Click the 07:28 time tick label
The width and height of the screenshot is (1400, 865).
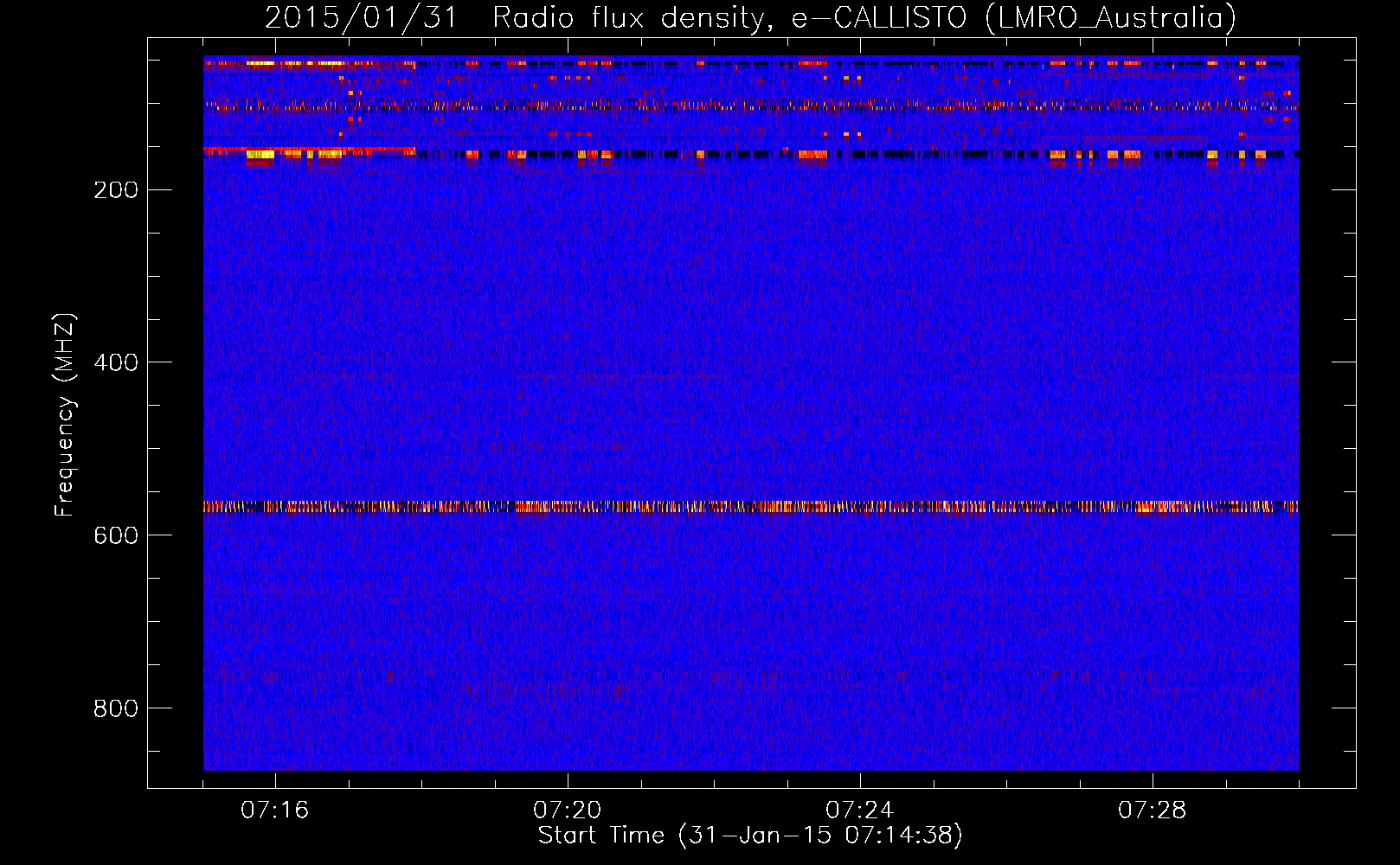click(x=1153, y=811)
